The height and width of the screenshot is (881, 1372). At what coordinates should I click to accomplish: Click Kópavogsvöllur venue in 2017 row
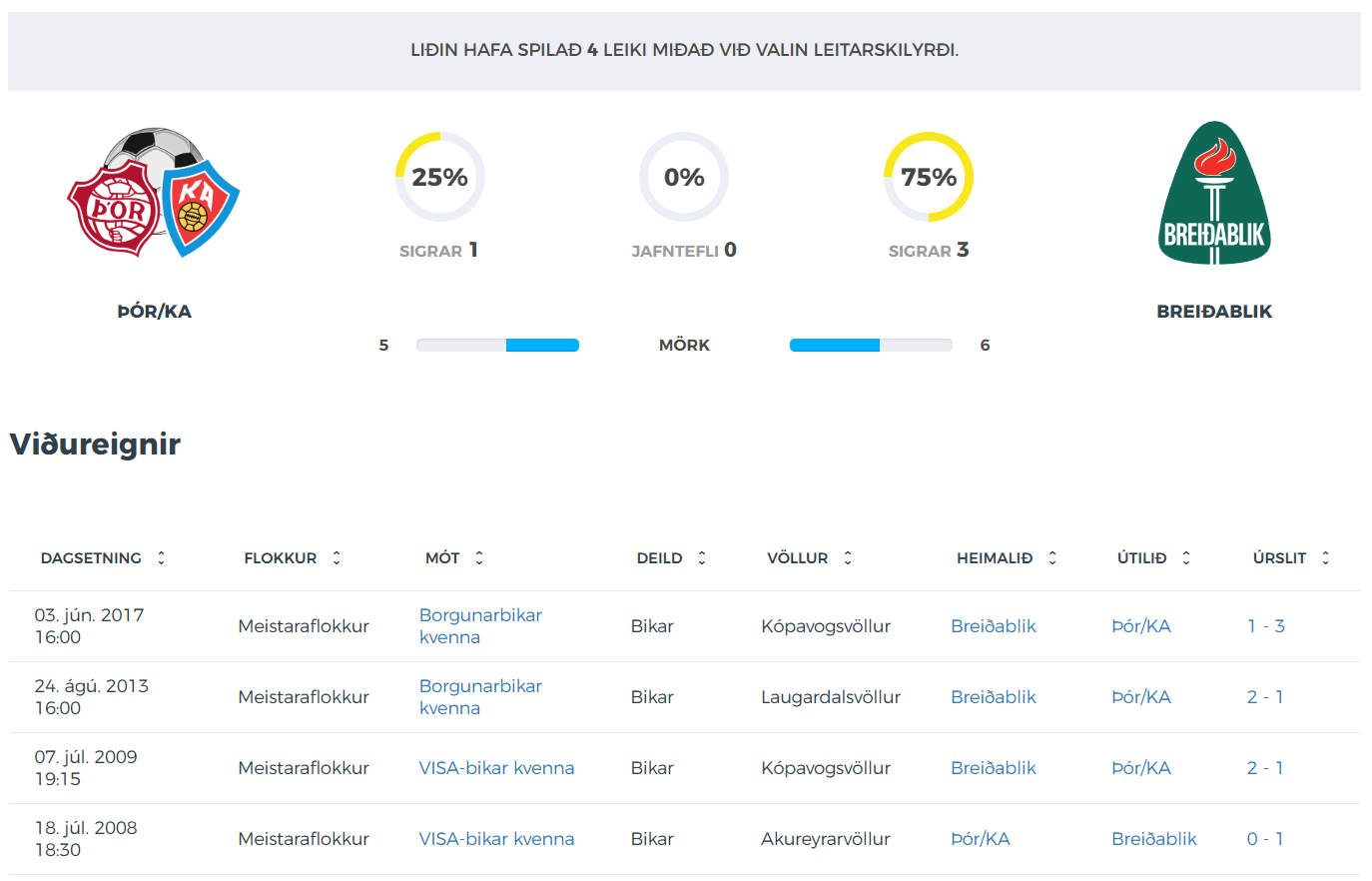click(x=826, y=626)
